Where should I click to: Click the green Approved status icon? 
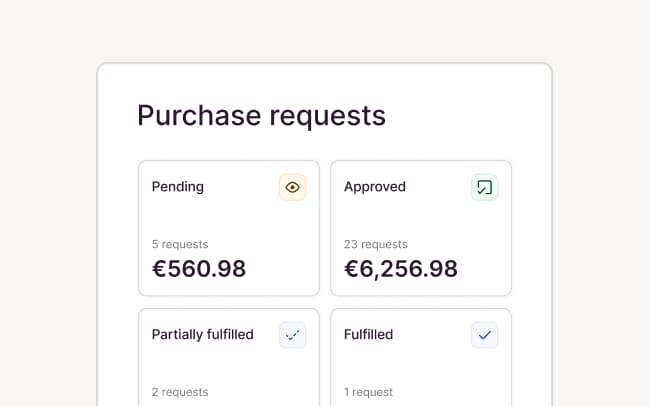pyautogui.click(x=484, y=187)
